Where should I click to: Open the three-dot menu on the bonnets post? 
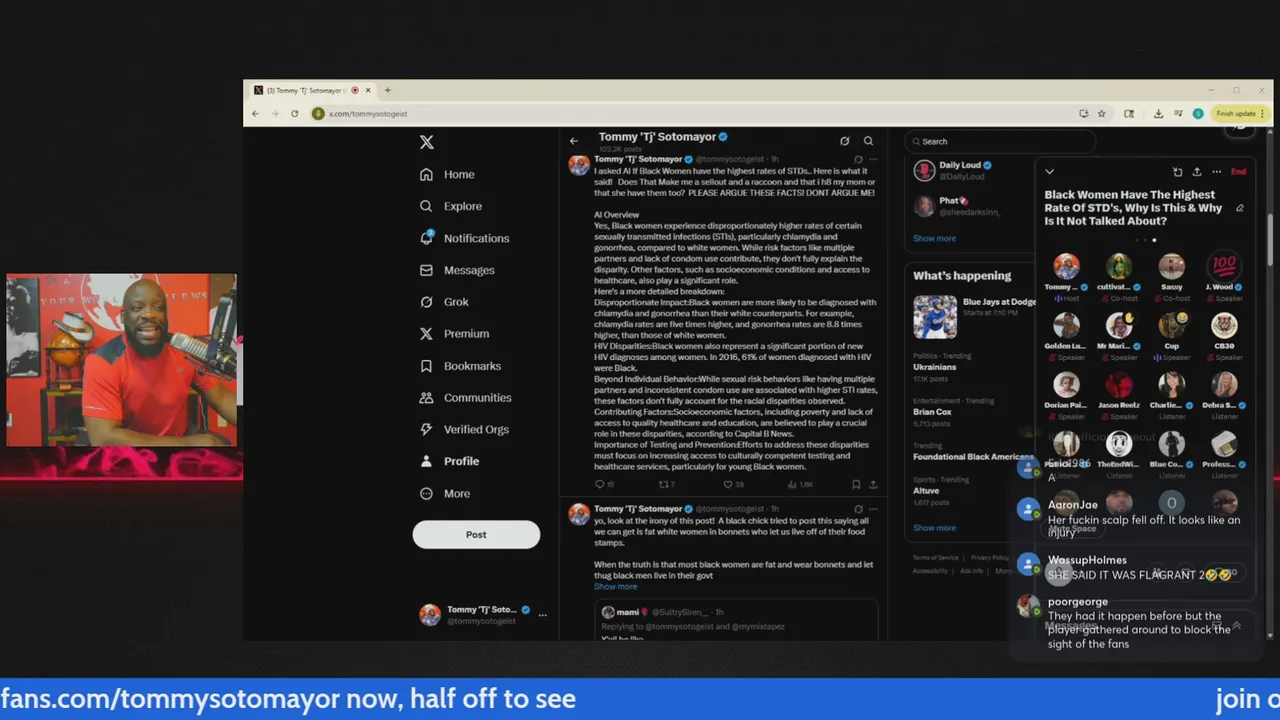click(873, 509)
